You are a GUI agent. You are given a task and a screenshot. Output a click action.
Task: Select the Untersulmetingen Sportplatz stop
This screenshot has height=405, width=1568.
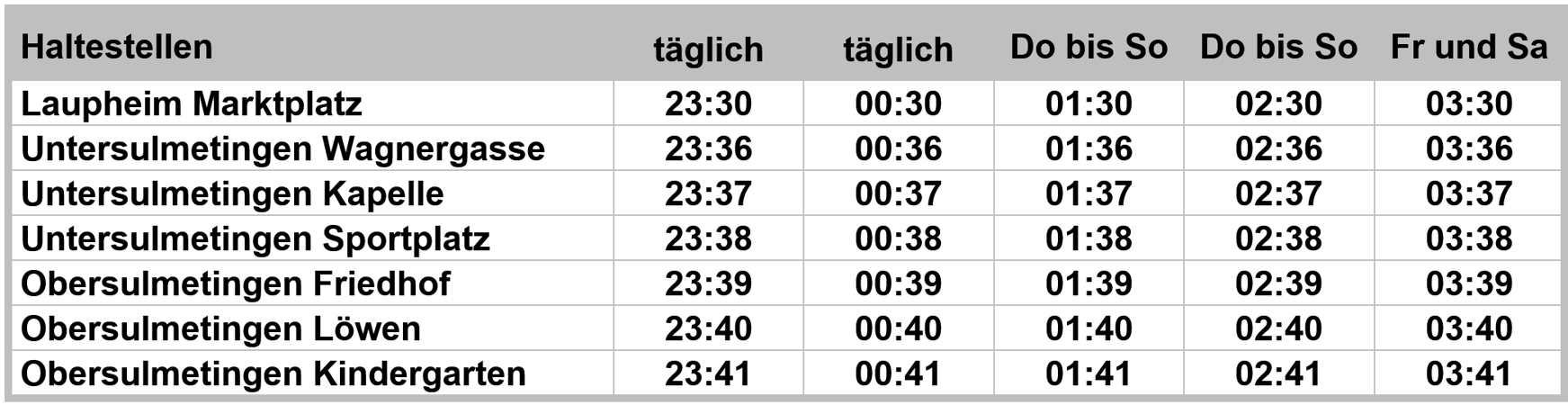click(255, 238)
